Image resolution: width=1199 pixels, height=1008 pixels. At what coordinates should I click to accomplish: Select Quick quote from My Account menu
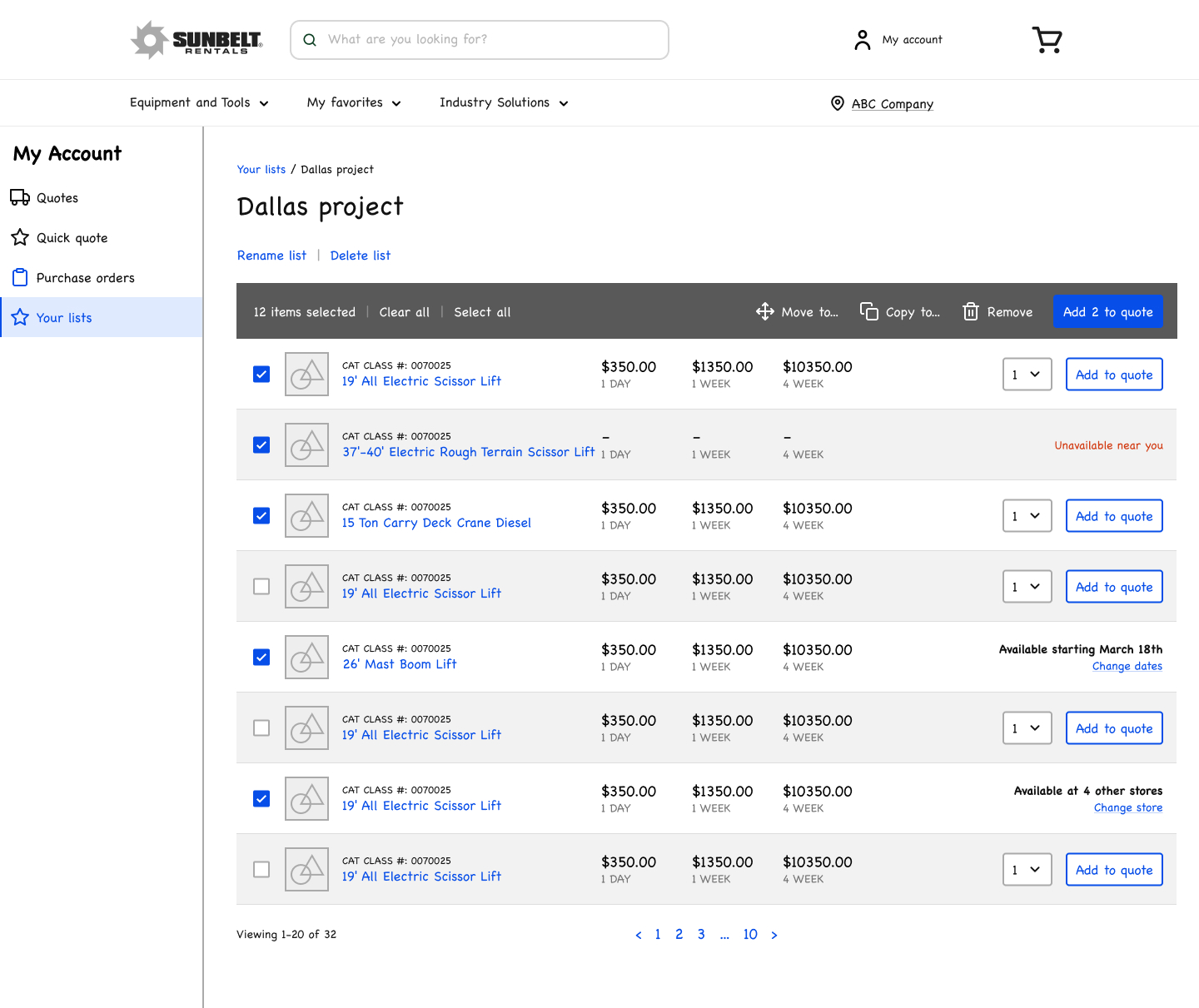(72, 238)
